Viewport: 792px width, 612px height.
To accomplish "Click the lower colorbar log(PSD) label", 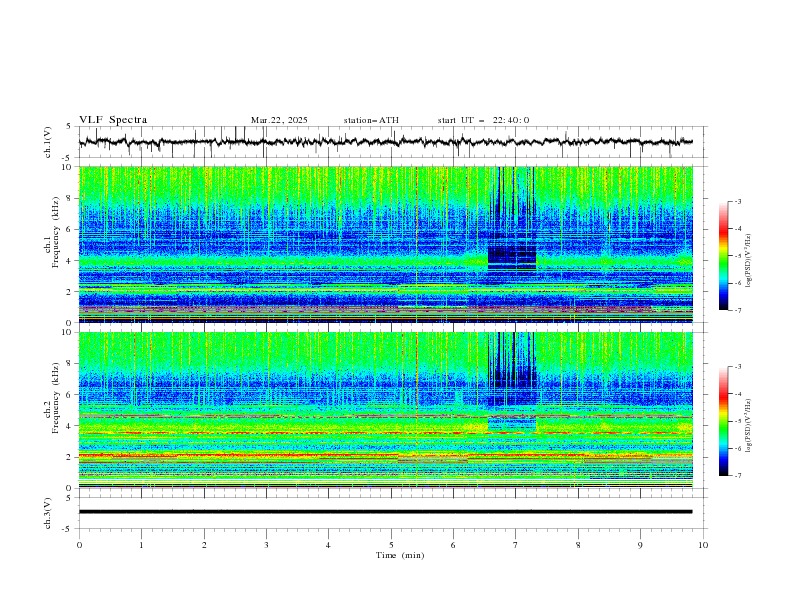I will (x=748, y=426).
